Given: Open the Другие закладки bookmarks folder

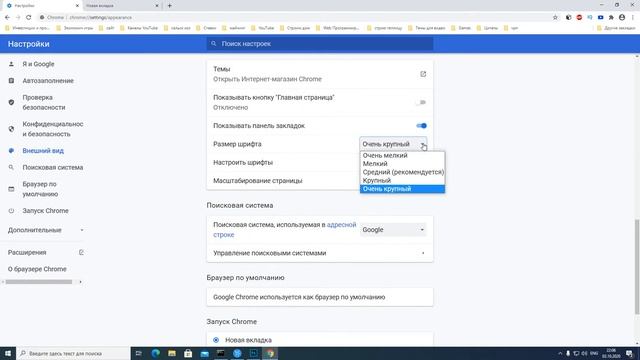Looking at the screenshot, I should coord(616,28).
